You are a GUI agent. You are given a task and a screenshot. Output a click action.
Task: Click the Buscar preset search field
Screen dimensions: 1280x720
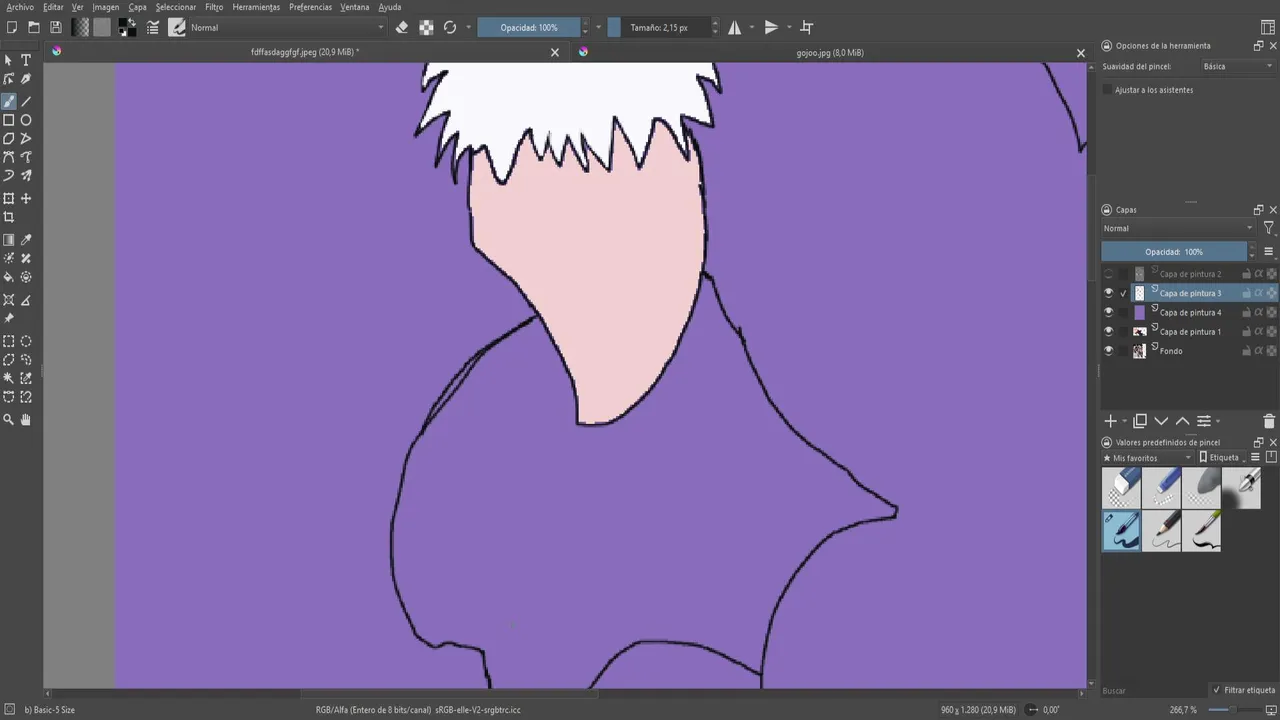tap(1153, 690)
